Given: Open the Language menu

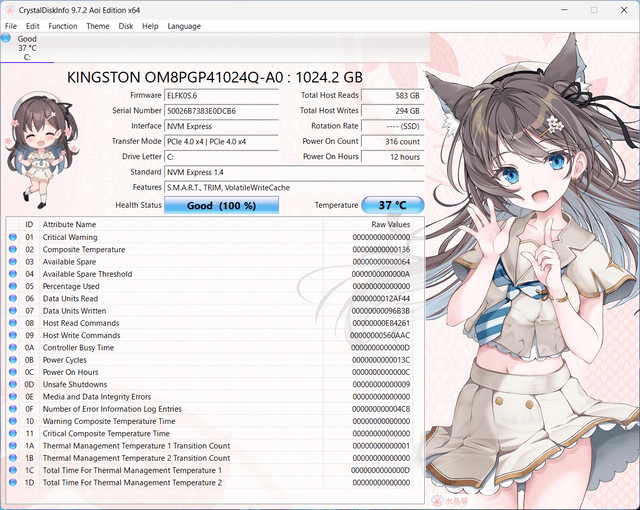Looking at the screenshot, I should click(184, 26).
